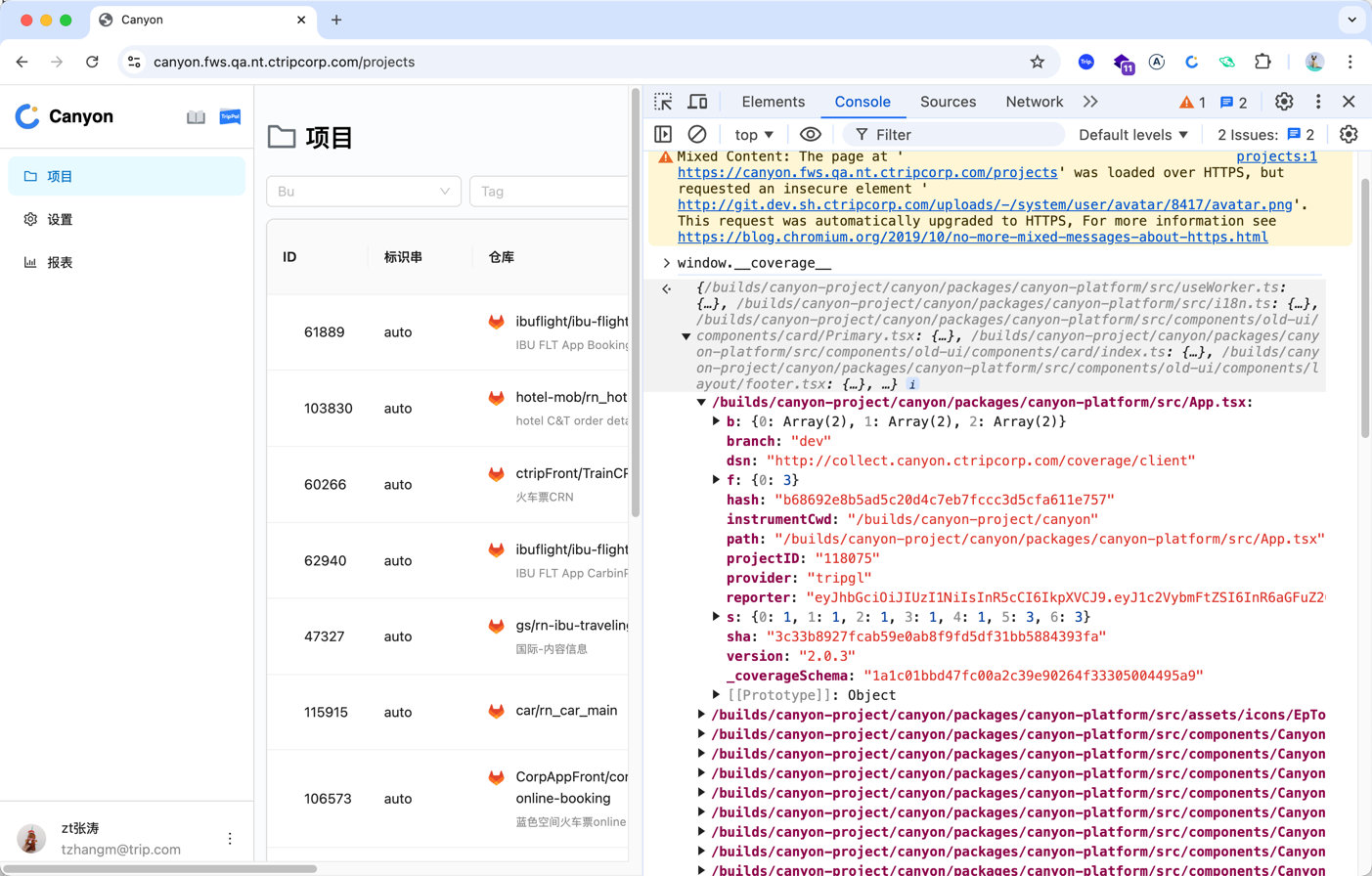
Task: Open DevTools settings gear icon
Action: (x=1284, y=102)
